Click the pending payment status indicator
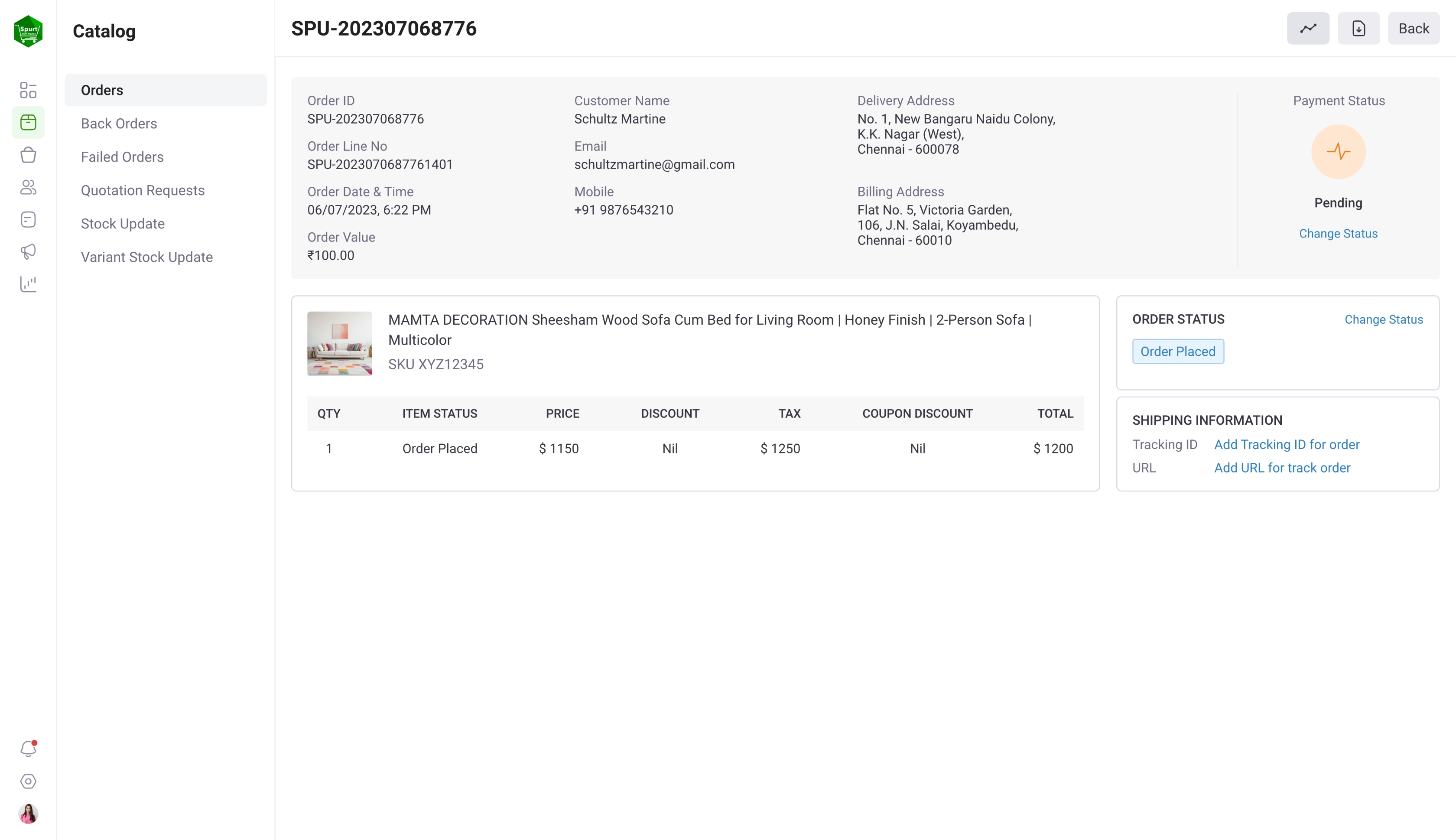1456x840 pixels. point(1339,152)
